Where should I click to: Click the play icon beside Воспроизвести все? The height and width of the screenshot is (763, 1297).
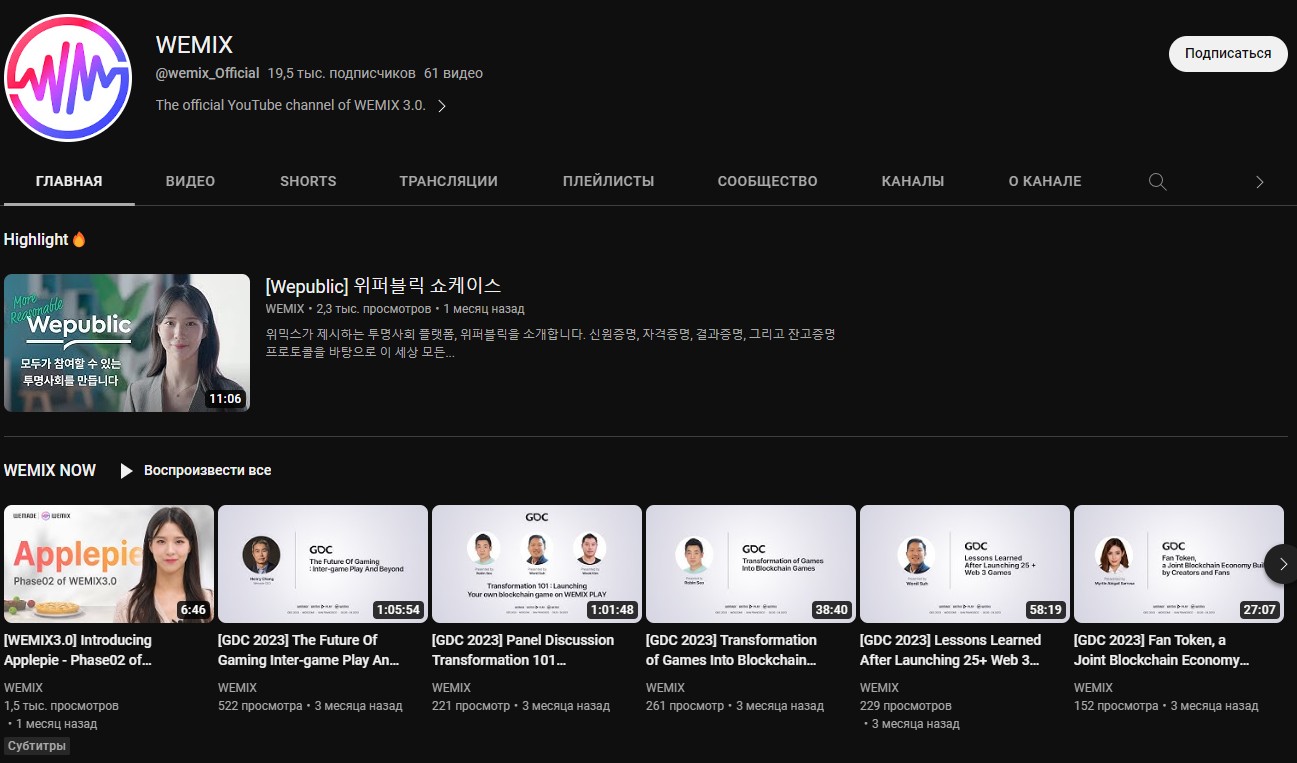click(126, 470)
